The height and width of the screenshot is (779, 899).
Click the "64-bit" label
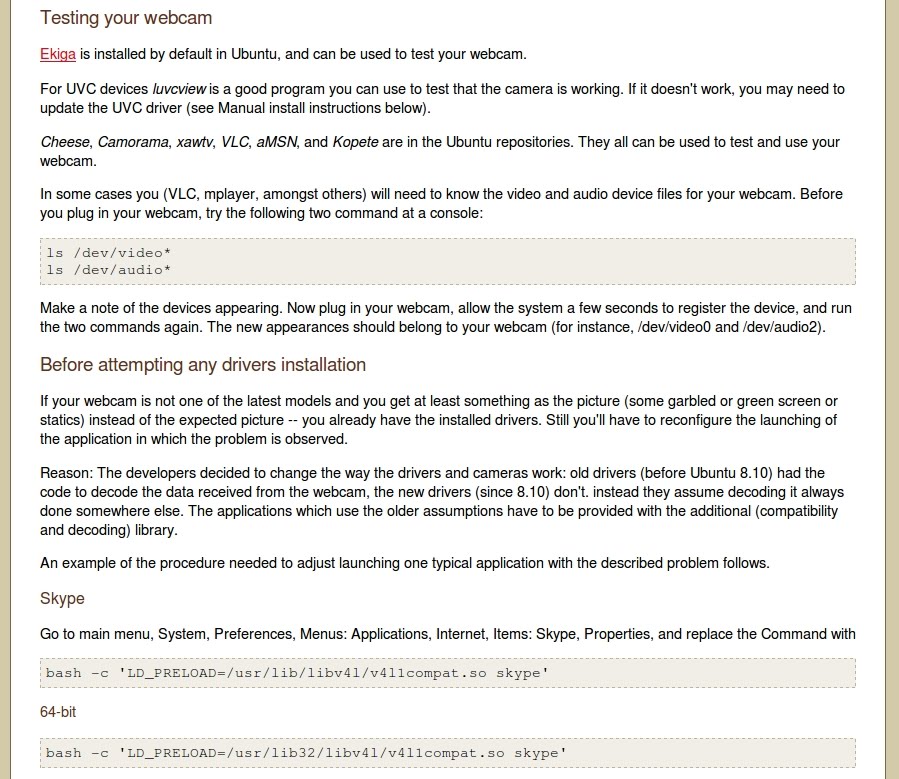(58, 712)
